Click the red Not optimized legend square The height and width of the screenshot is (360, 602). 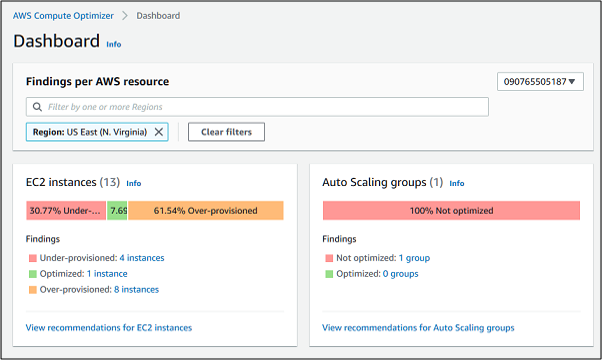tap(329, 258)
